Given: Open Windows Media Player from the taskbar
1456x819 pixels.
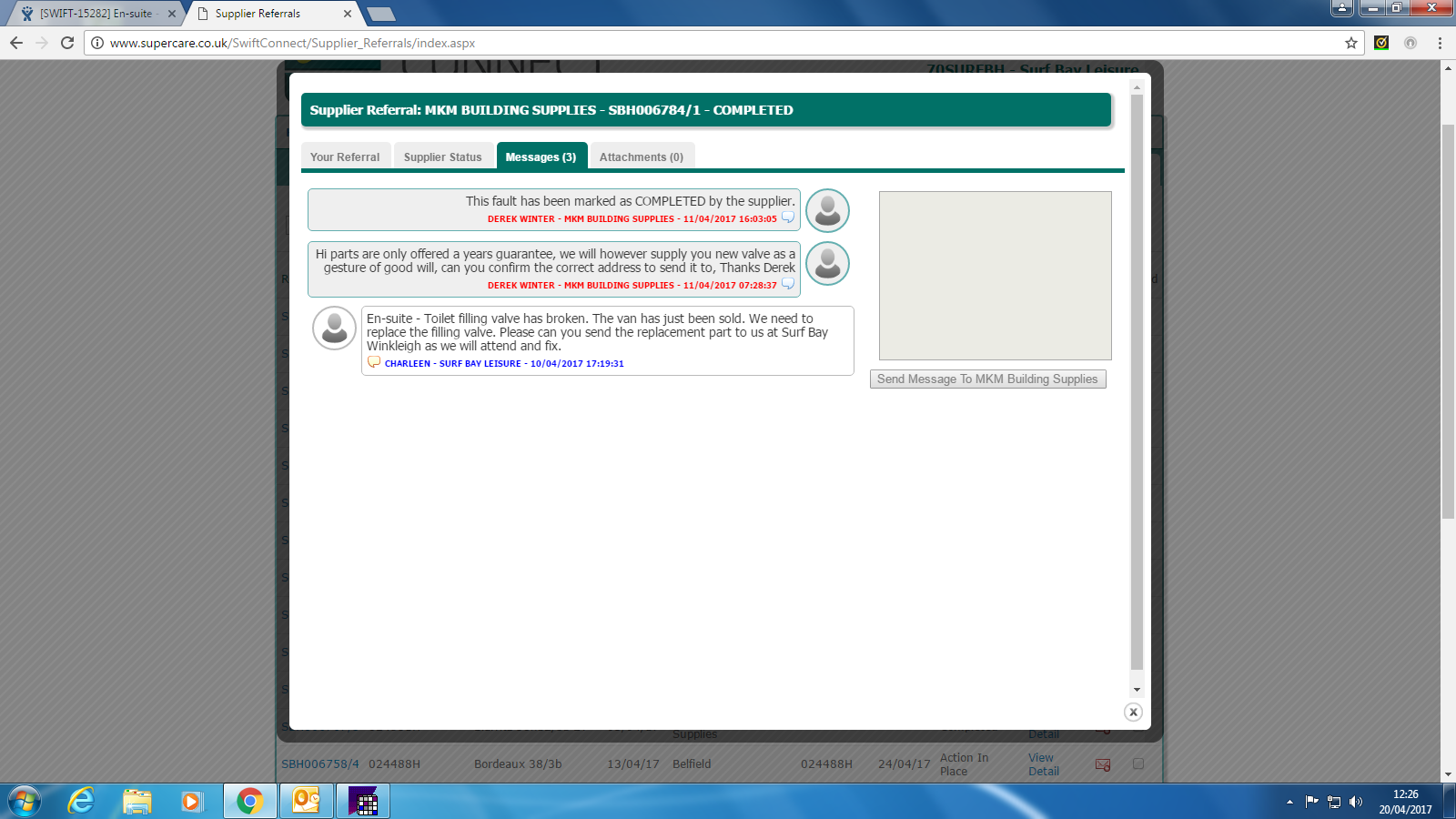Looking at the screenshot, I should [192, 802].
